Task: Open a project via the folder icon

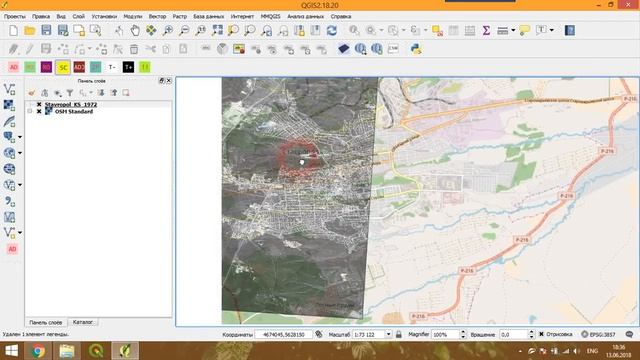Action: coord(30,31)
